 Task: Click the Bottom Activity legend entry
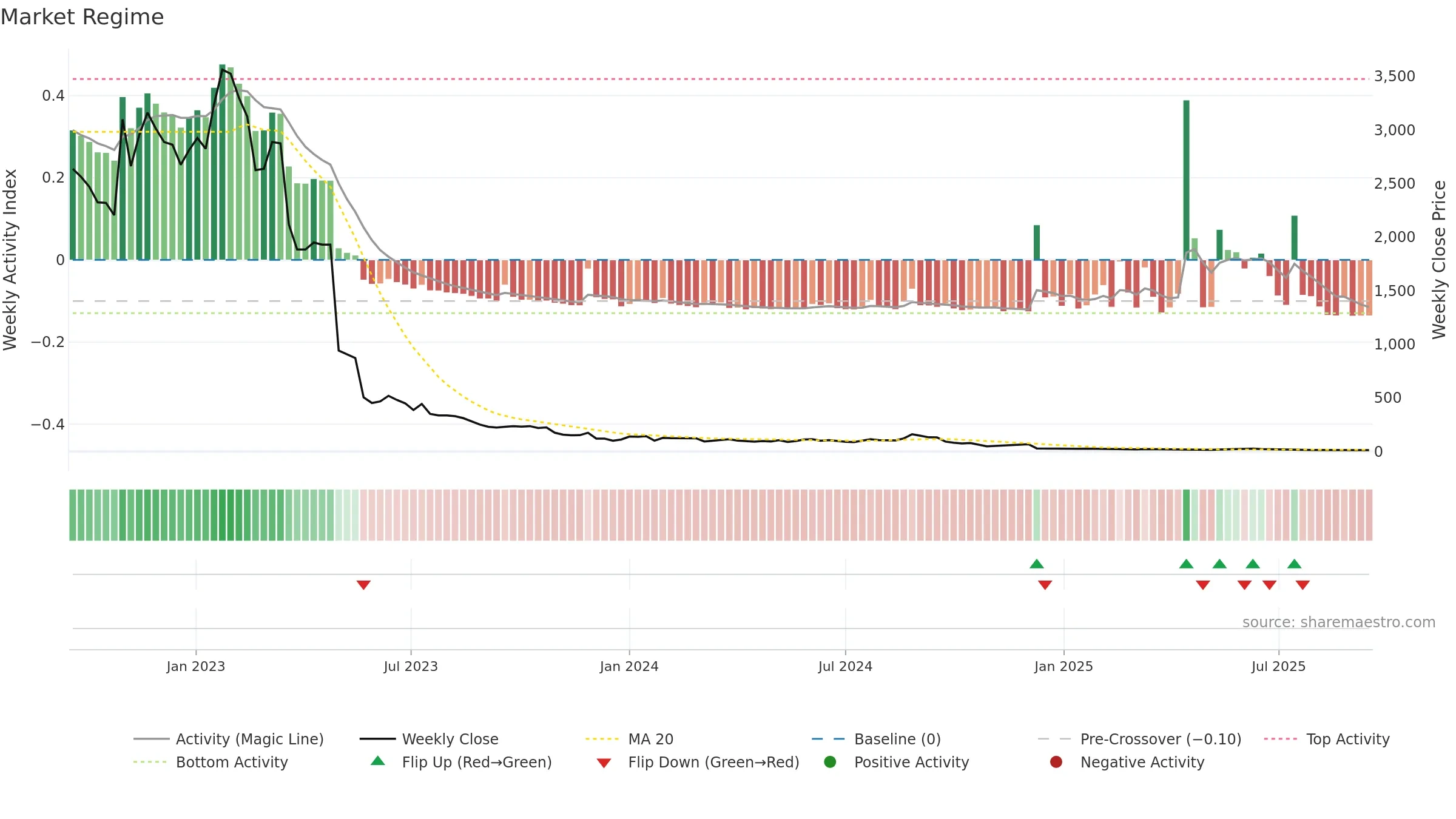tap(211, 762)
